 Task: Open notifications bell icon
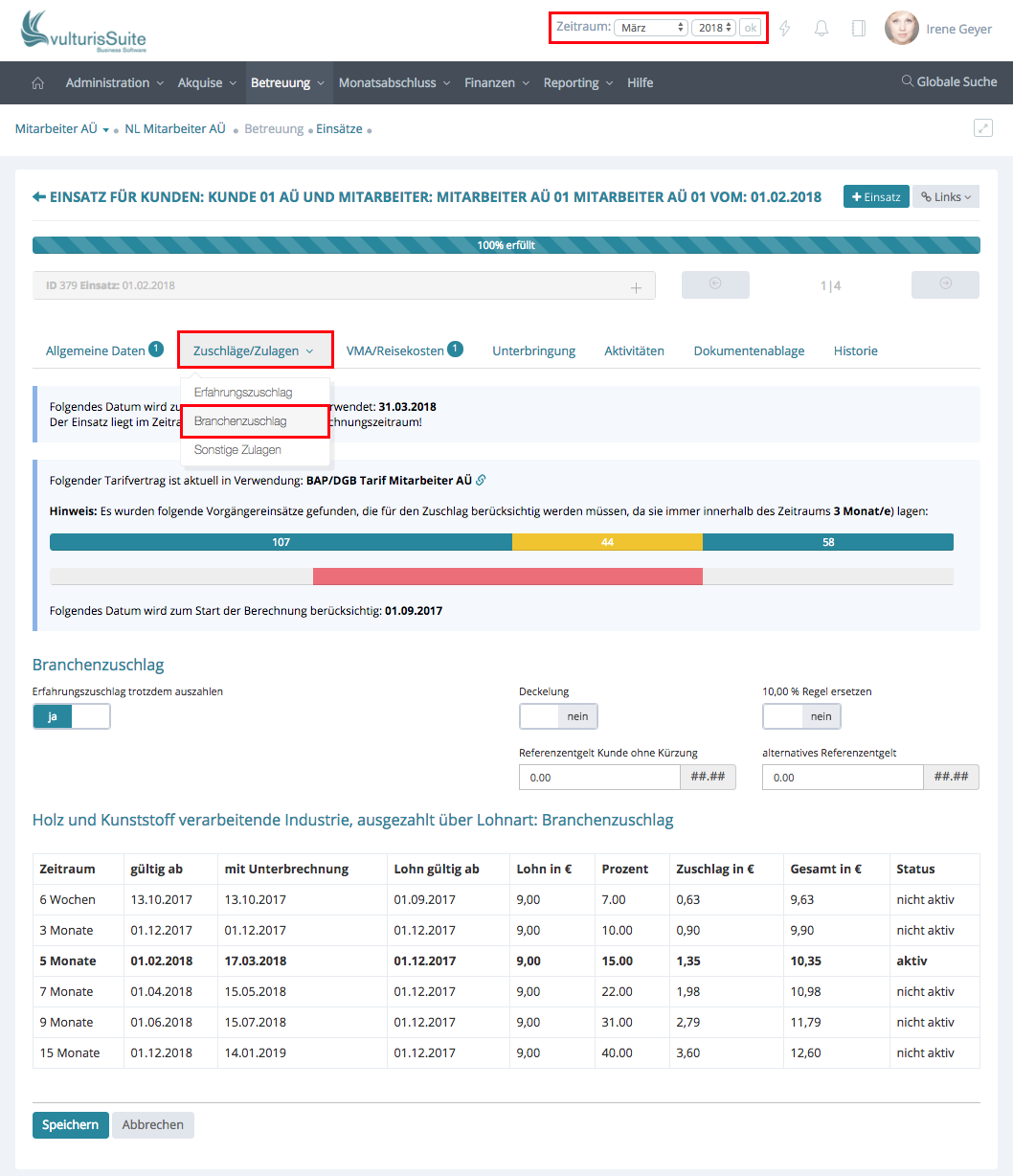821,29
